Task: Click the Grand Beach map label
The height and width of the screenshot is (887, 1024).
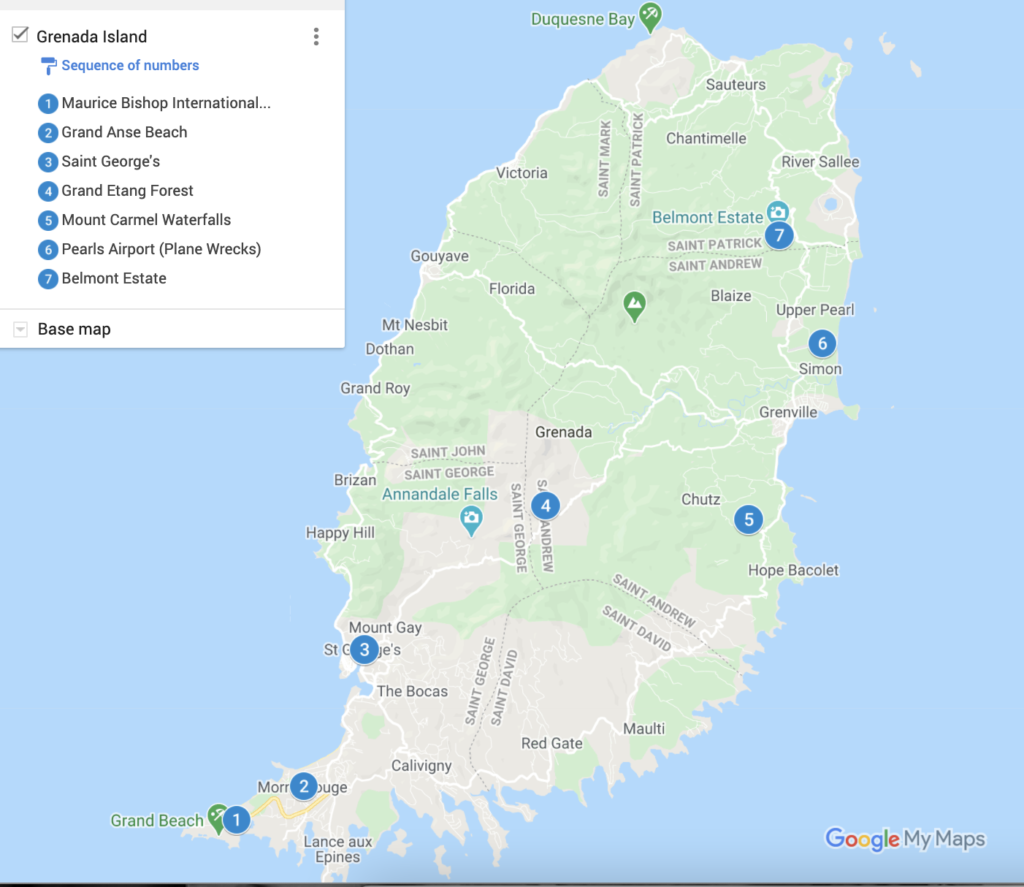Action: [157, 820]
